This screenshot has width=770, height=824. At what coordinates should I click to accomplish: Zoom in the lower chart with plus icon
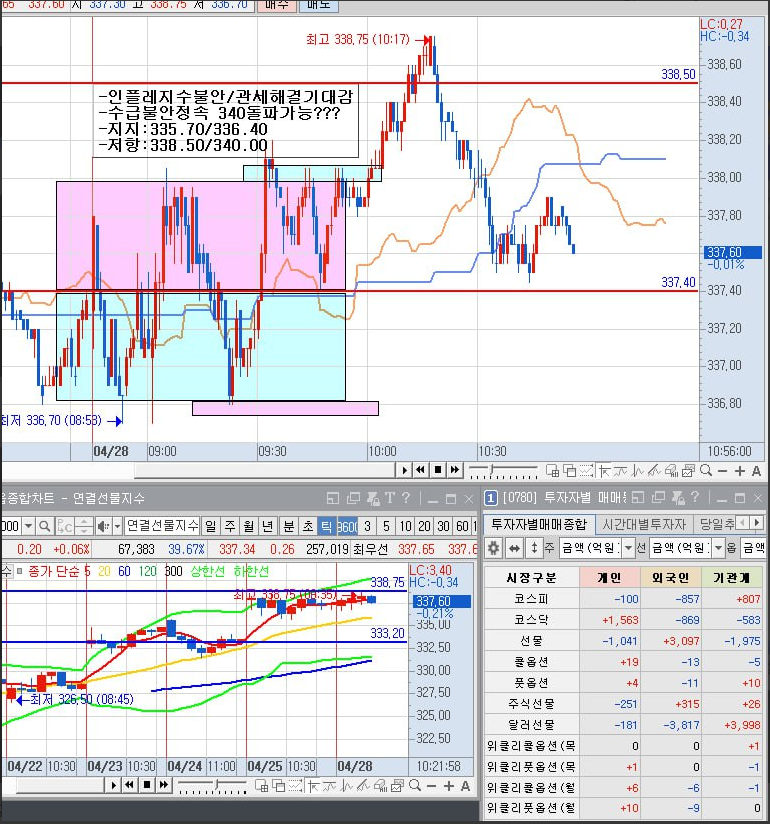coord(448,786)
